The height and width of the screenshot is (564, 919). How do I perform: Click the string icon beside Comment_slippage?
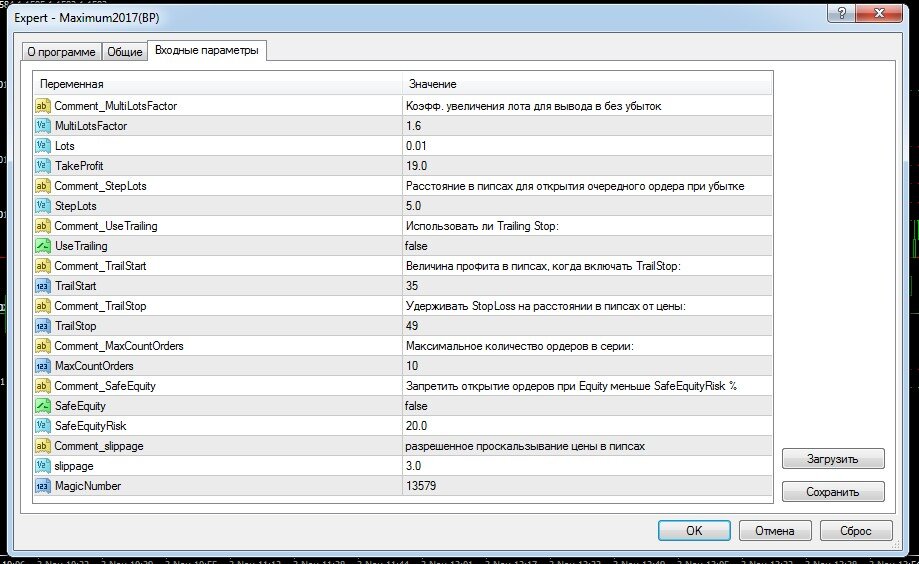(x=43, y=446)
